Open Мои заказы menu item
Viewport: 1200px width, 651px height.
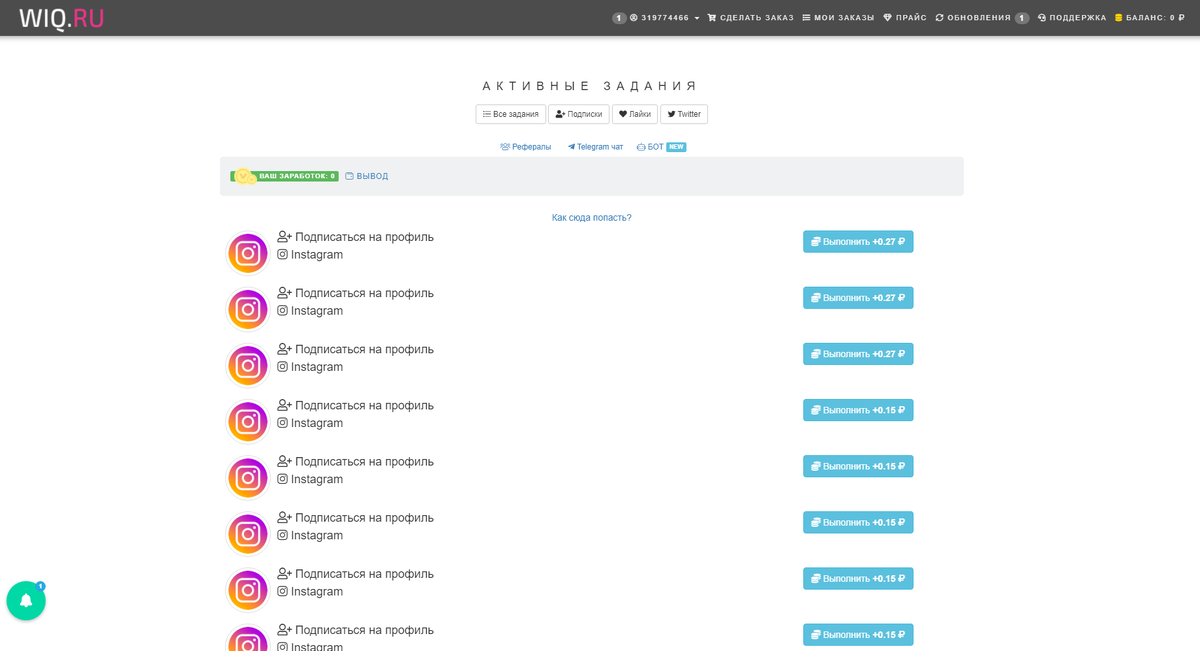click(x=838, y=18)
